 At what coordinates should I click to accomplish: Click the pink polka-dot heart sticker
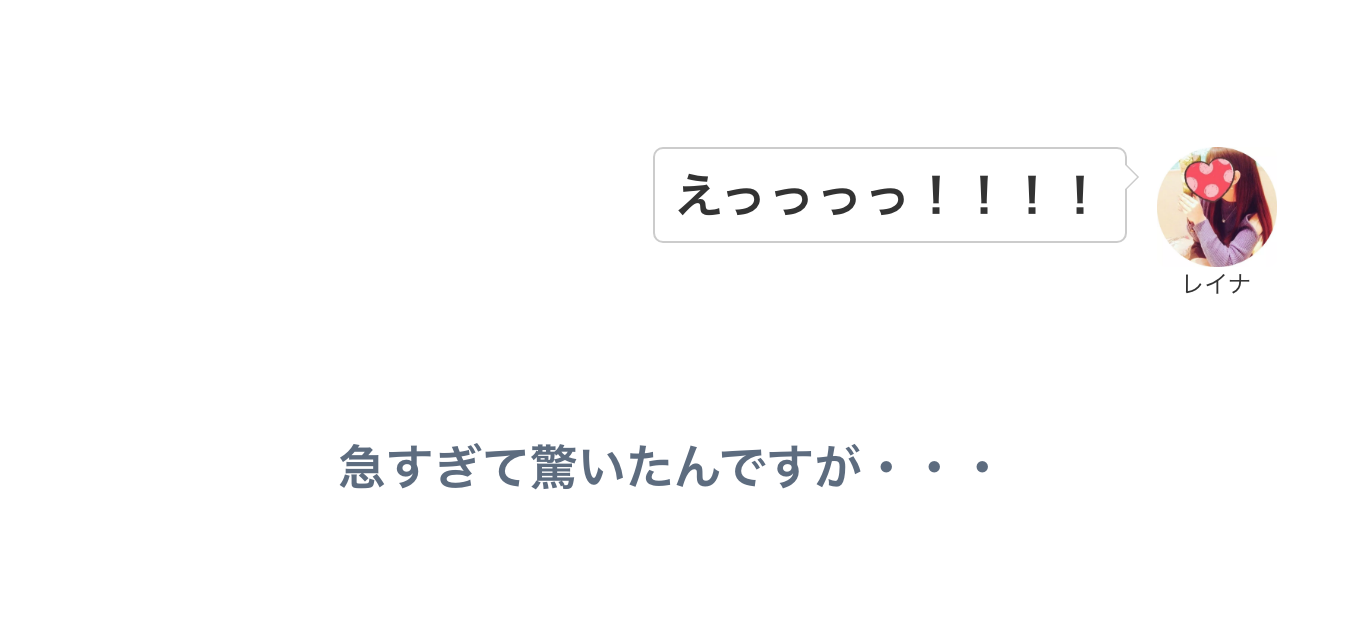[x=1210, y=180]
